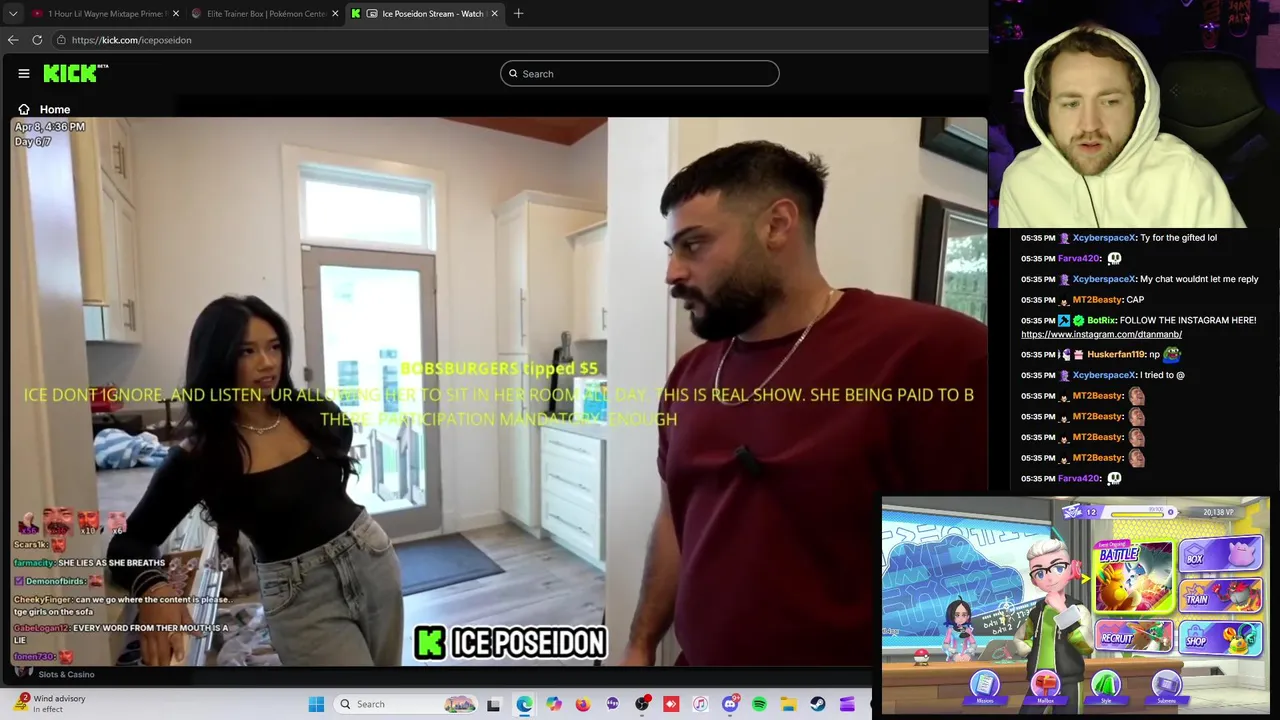Go back in the browser
1280x720 pixels.
pyautogui.click(x=13, y=40)
